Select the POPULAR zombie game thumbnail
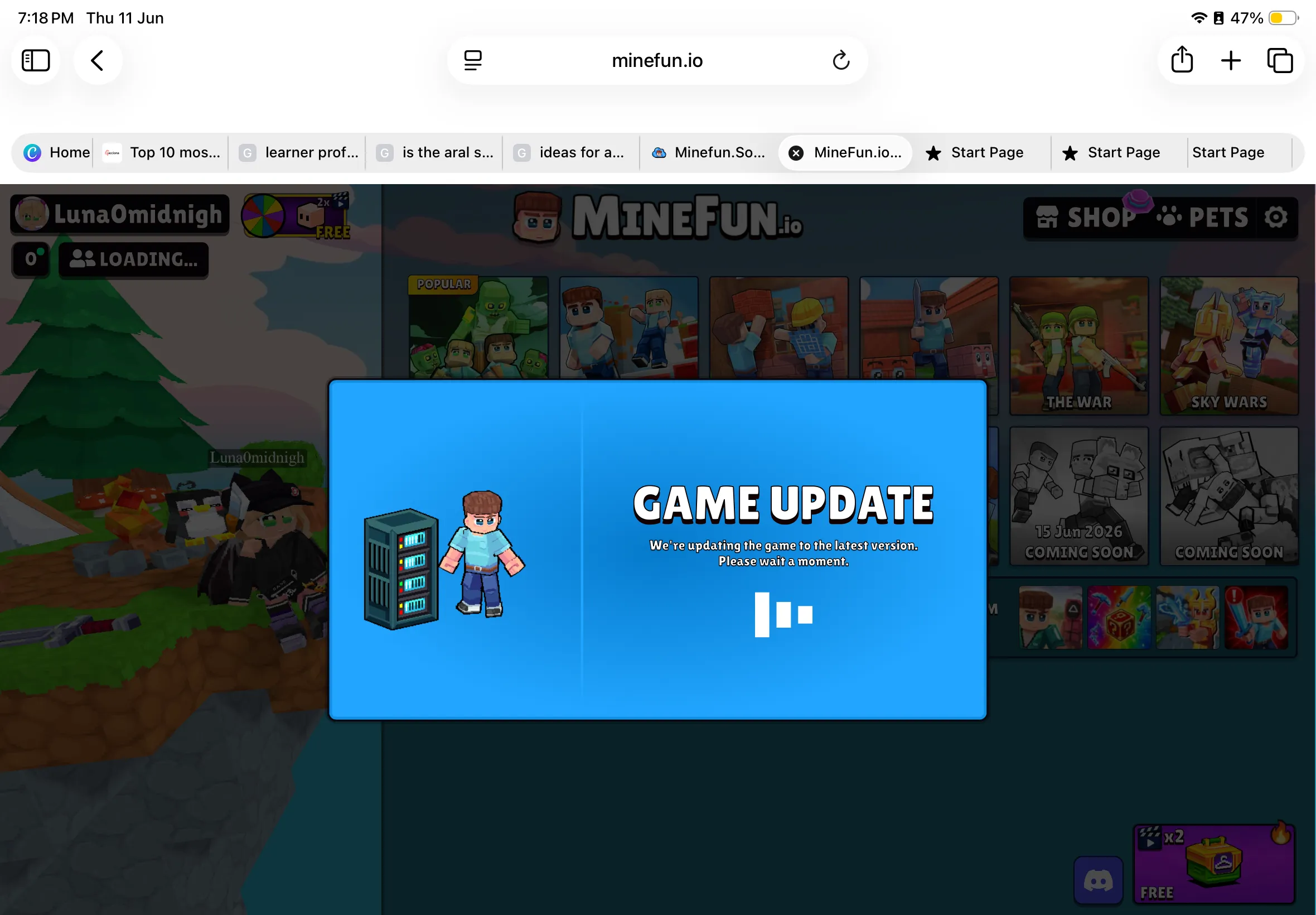The height and width of the screenshot is (915, 1316). 478,328
